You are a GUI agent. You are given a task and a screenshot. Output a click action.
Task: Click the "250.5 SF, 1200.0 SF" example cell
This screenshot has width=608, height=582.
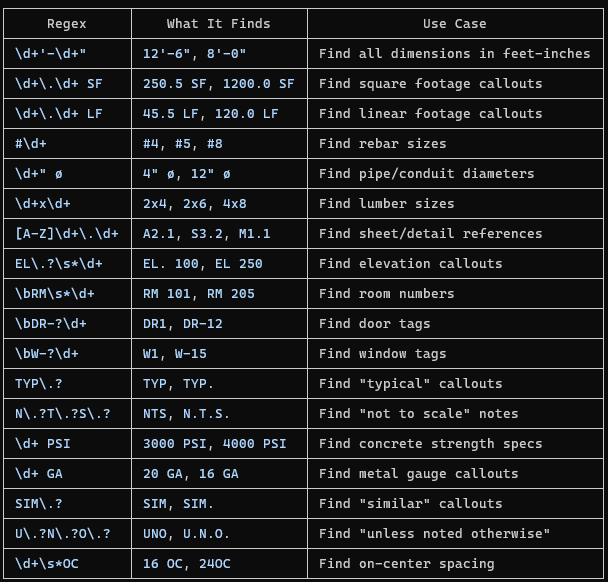[218, 83]
